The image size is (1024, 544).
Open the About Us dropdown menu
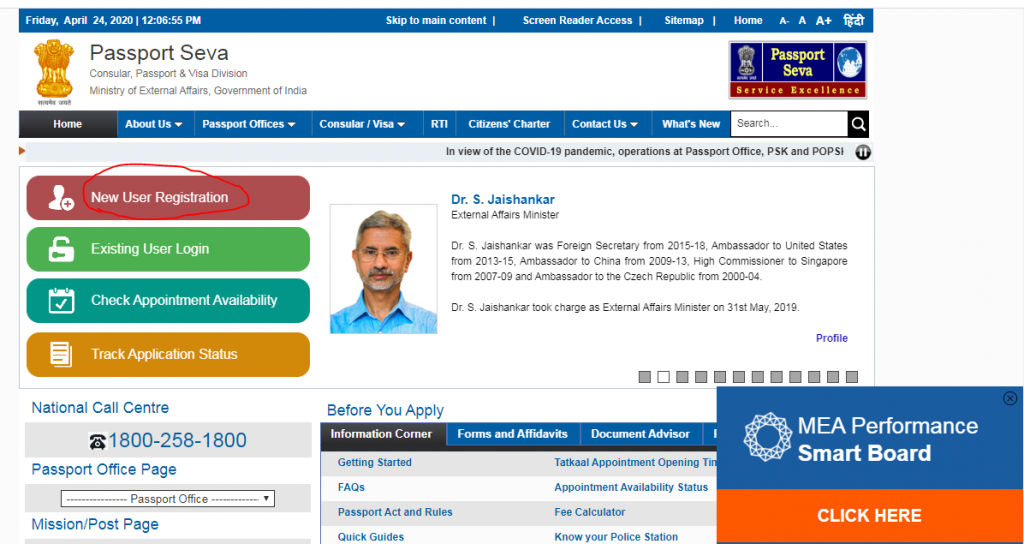point(153,124)
